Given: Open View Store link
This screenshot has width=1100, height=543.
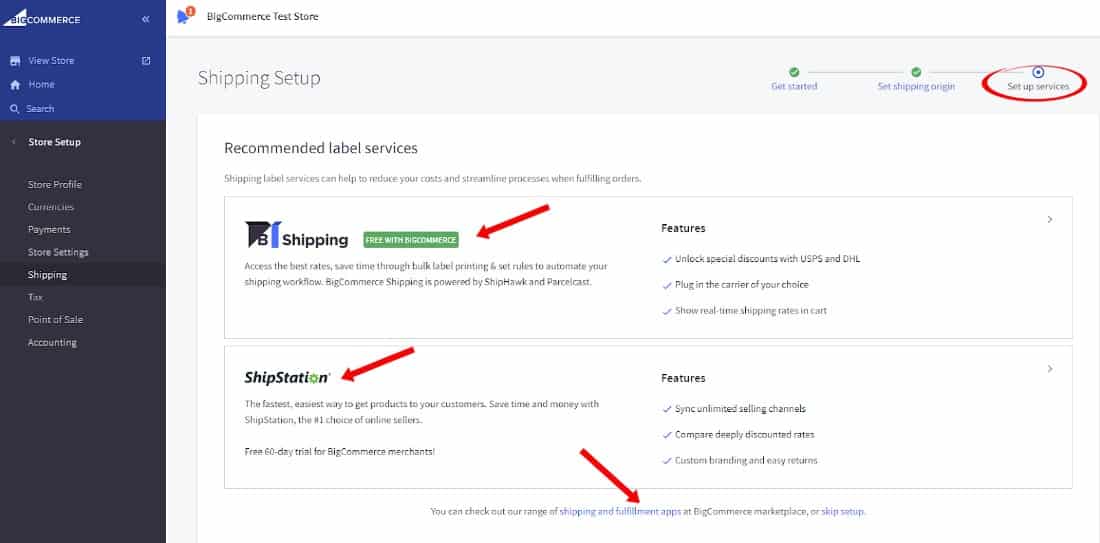Looking at the screenshot, I should click(51, 61).
